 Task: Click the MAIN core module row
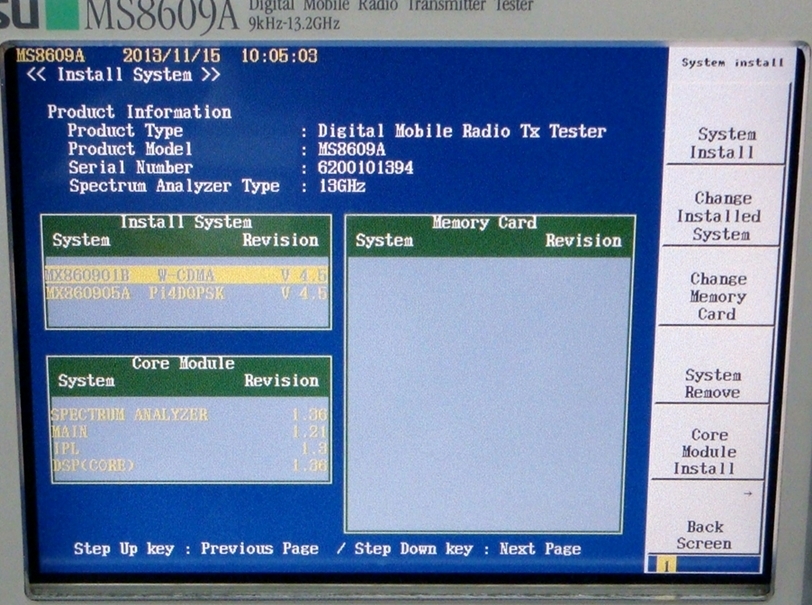pos(190,431)
